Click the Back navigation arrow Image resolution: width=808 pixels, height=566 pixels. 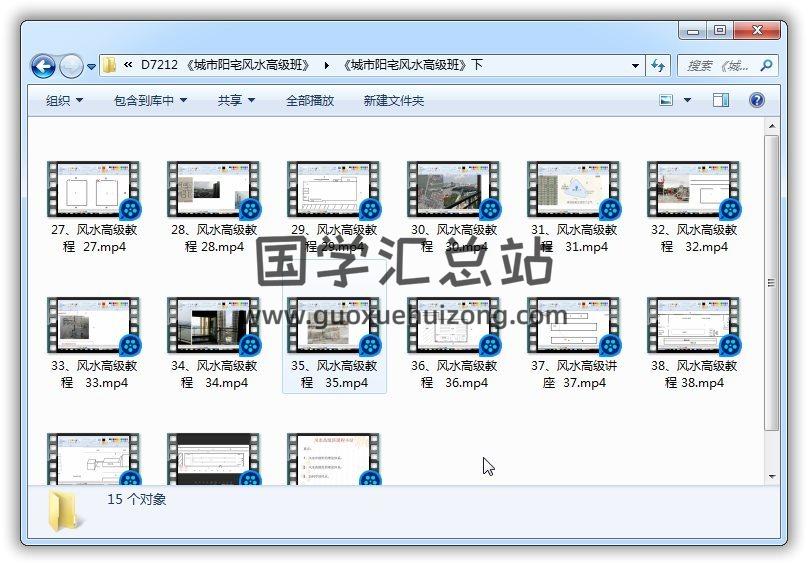(x=43, y=66)
